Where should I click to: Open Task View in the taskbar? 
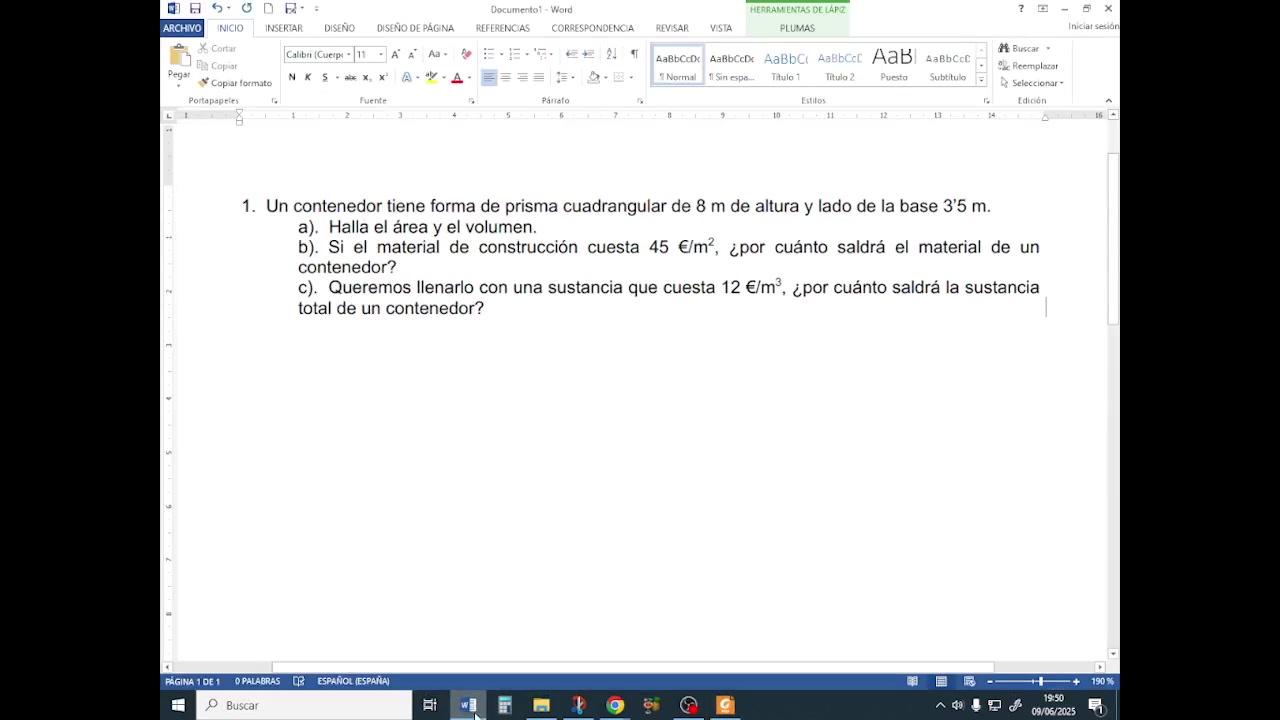coord(430,705)
